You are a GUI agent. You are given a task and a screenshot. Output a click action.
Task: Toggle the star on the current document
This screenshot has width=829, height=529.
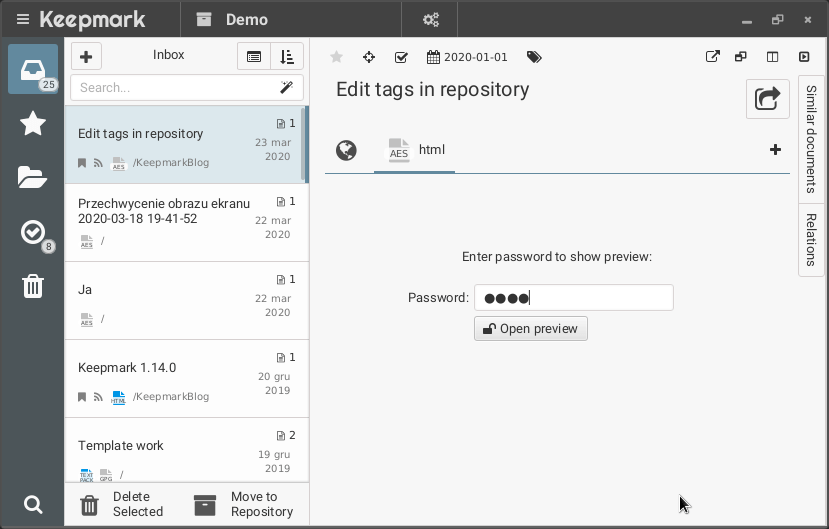tap(337, 57)
